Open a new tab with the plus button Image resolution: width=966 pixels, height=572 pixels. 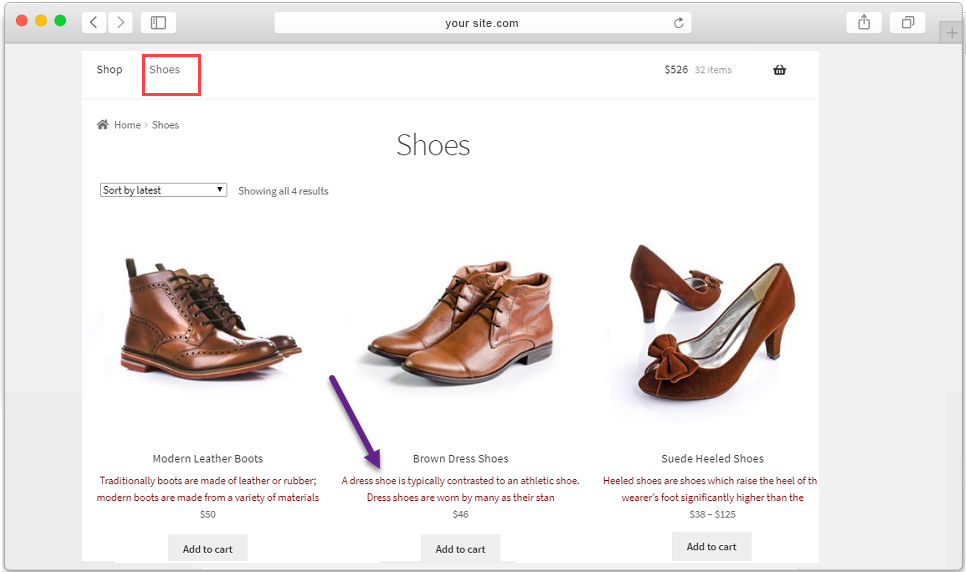951,33
